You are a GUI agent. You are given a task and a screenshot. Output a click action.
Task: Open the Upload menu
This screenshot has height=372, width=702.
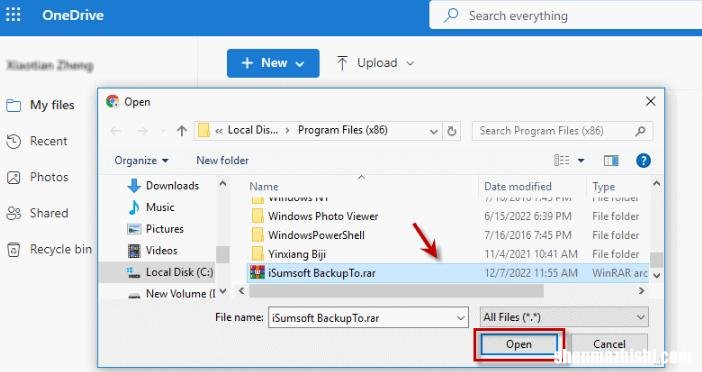tap(375, 63)
